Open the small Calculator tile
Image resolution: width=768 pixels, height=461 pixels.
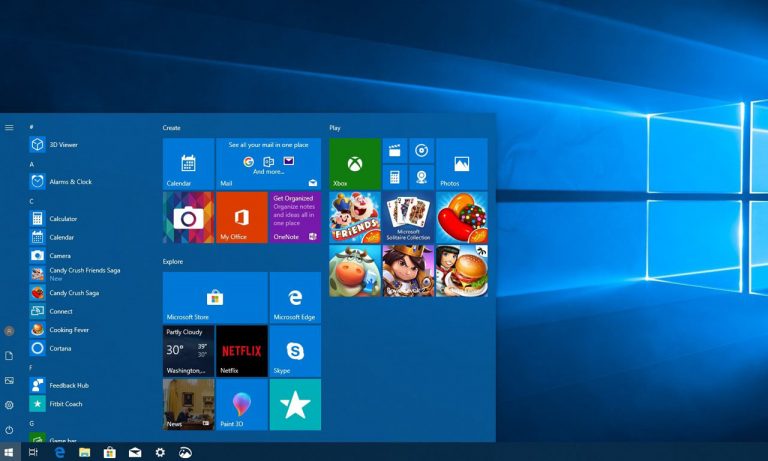(x=395, y=177)
